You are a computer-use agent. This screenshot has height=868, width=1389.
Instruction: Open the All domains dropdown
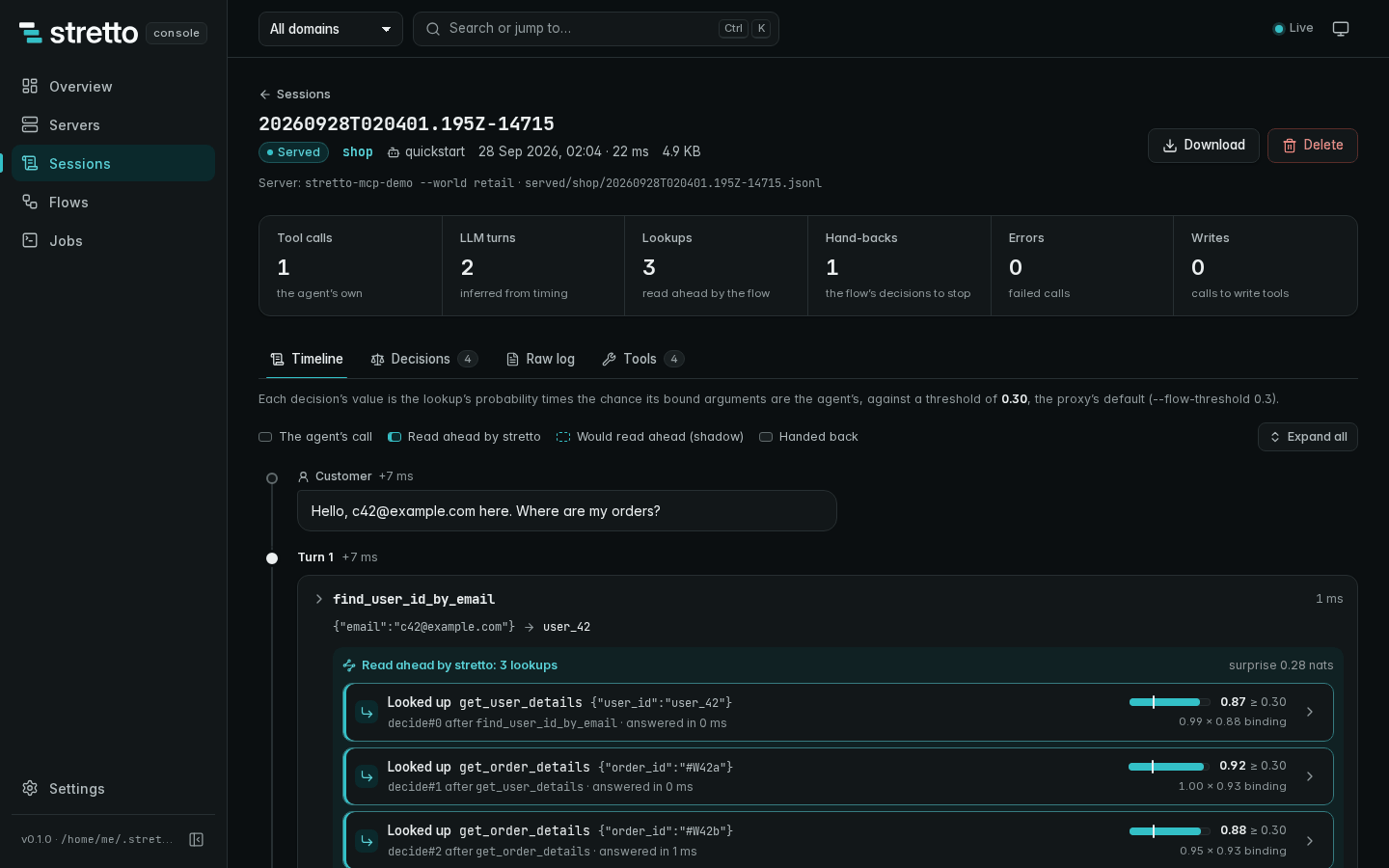[x=330, y=29]
